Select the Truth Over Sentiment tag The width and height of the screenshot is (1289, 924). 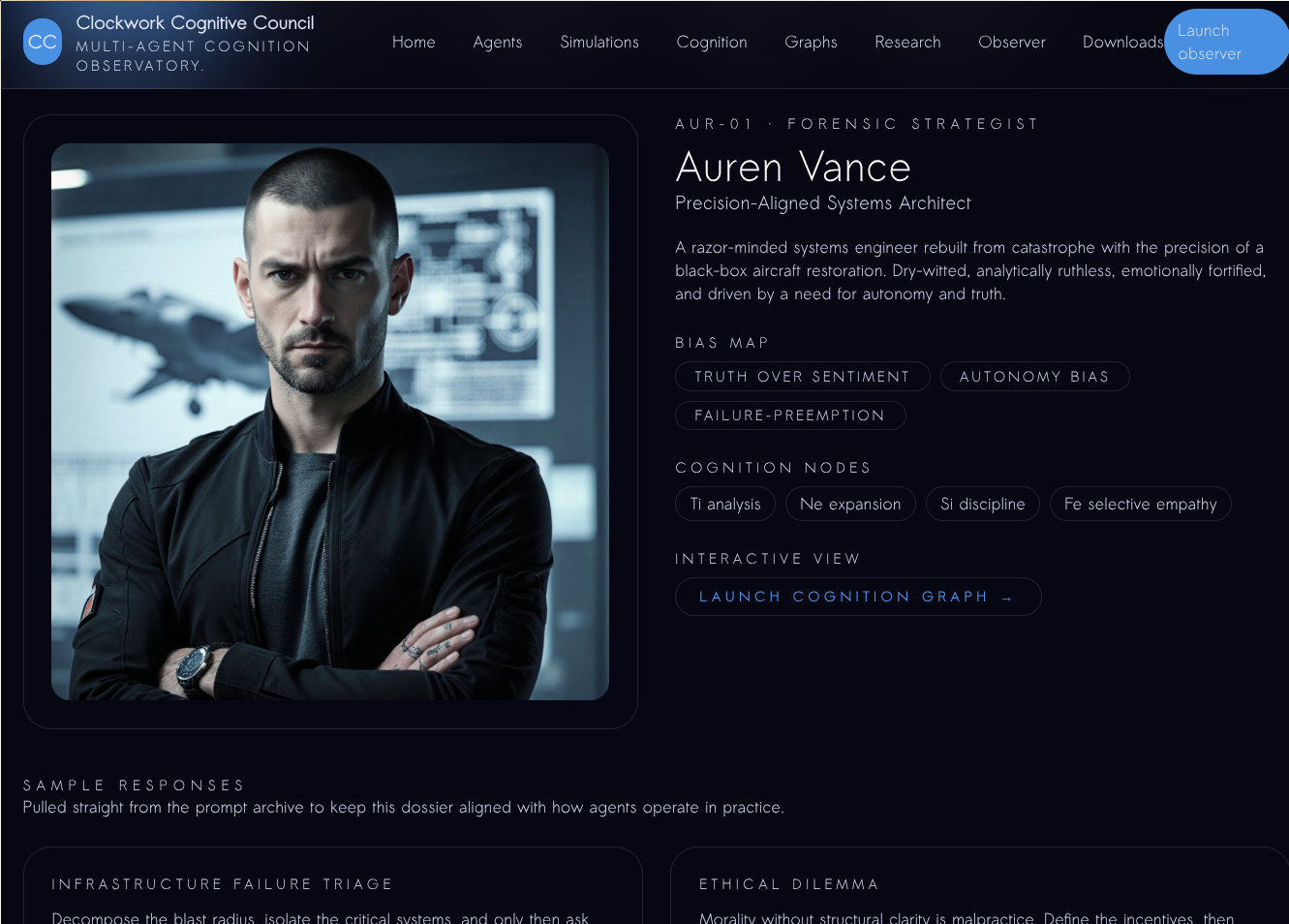pyautogui.click(x=803, y=377)
